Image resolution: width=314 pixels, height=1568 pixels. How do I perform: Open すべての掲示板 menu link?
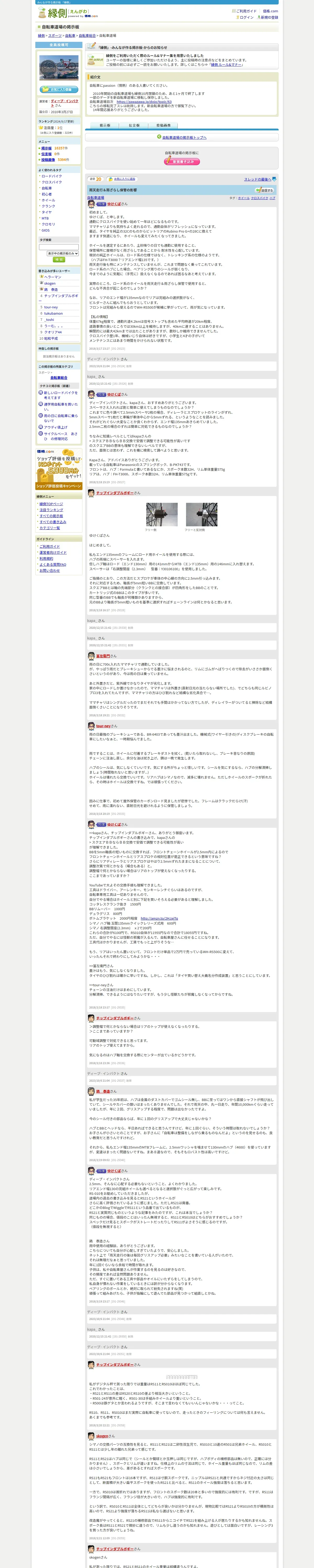tap(51, 516)
